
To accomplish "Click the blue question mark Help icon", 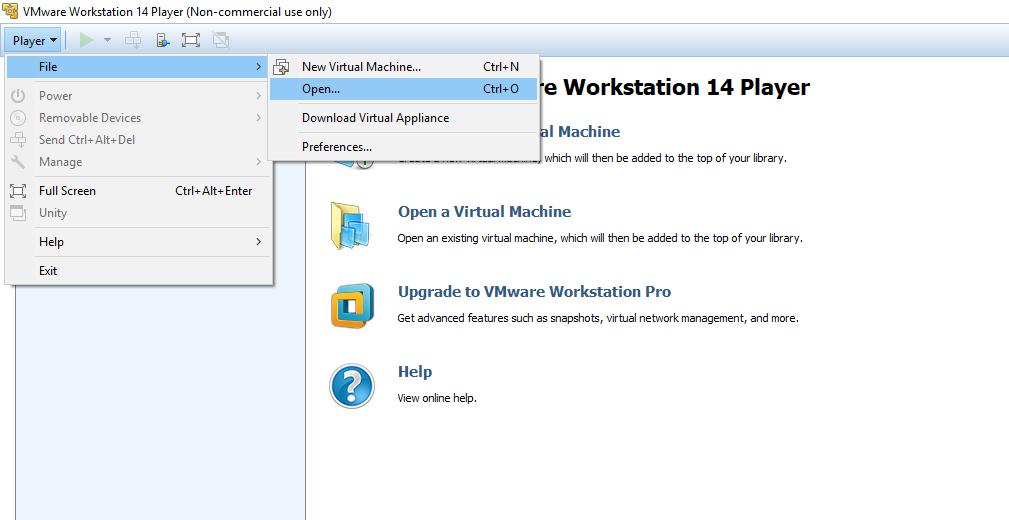I will (x=352, y=386).
